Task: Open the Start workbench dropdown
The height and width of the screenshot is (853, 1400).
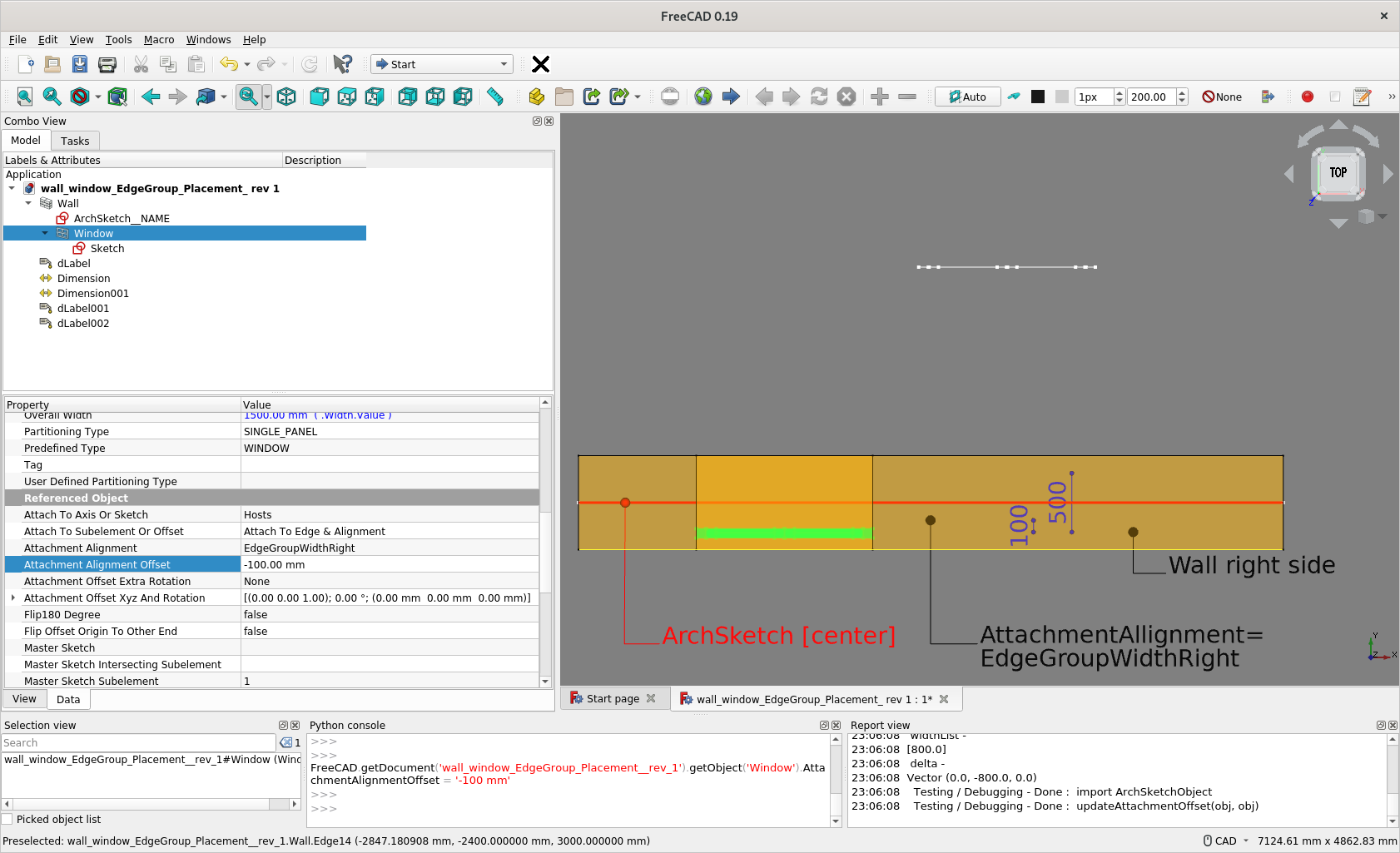Action: click(442, 64)
